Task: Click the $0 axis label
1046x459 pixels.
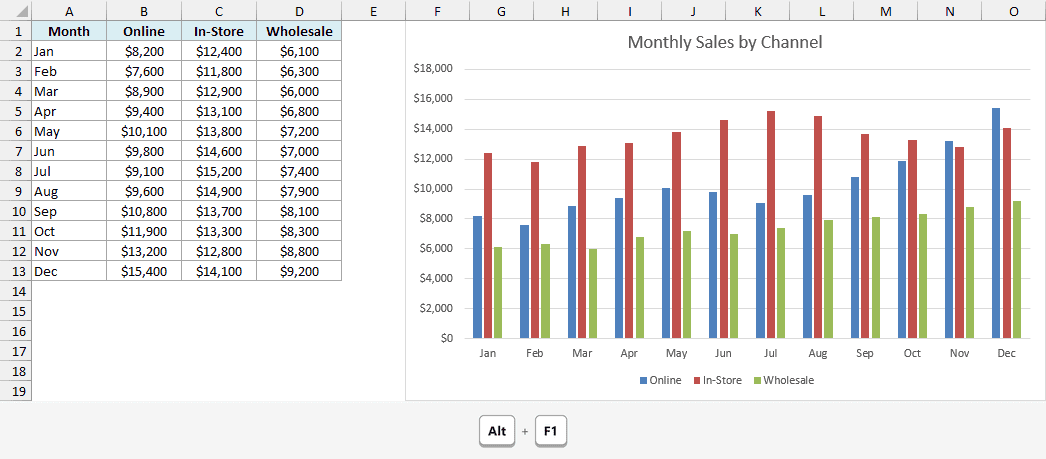Action: coord(446,338)
